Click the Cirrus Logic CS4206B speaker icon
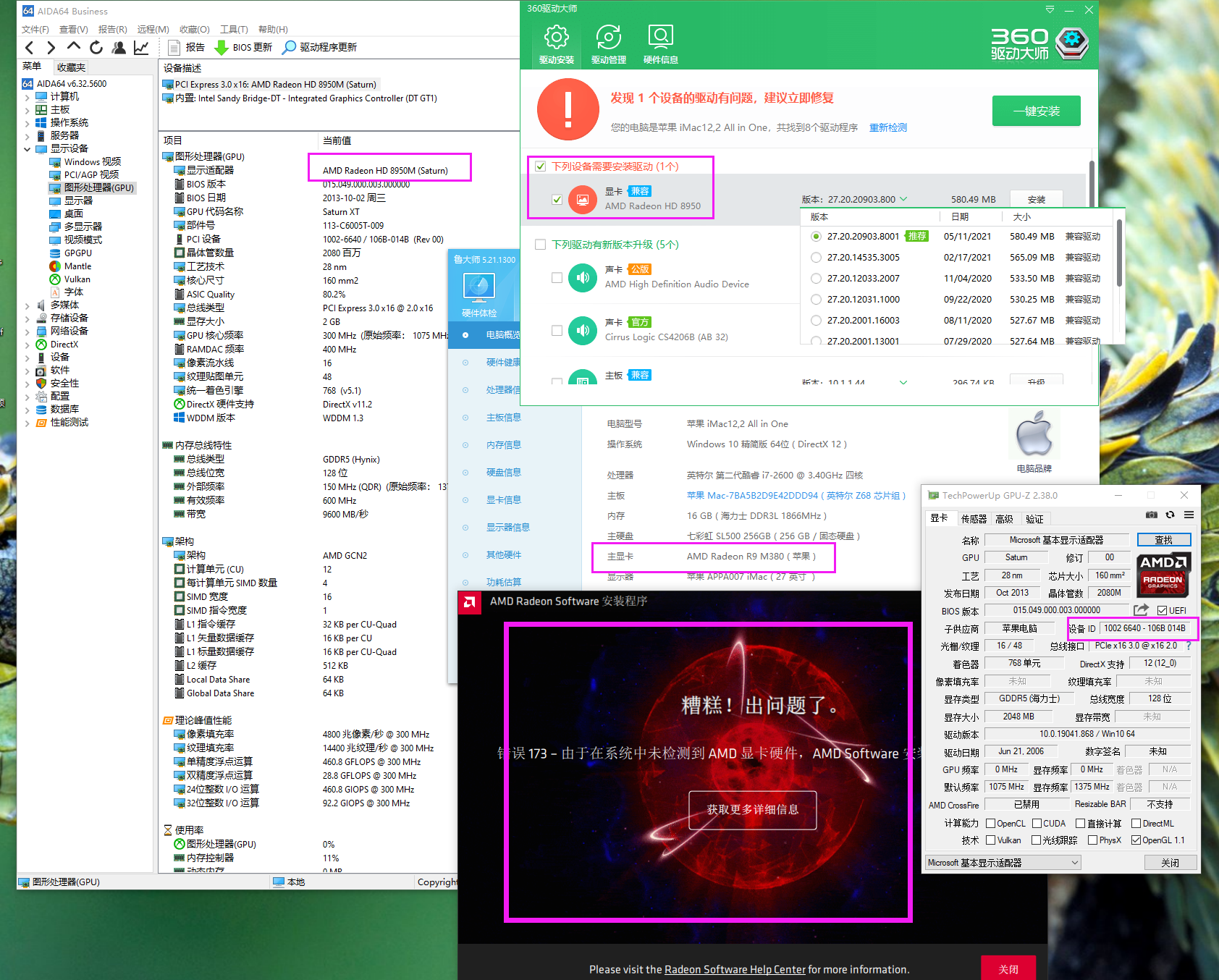Screen dimensions: 1219x980 [x=583, y=330]
